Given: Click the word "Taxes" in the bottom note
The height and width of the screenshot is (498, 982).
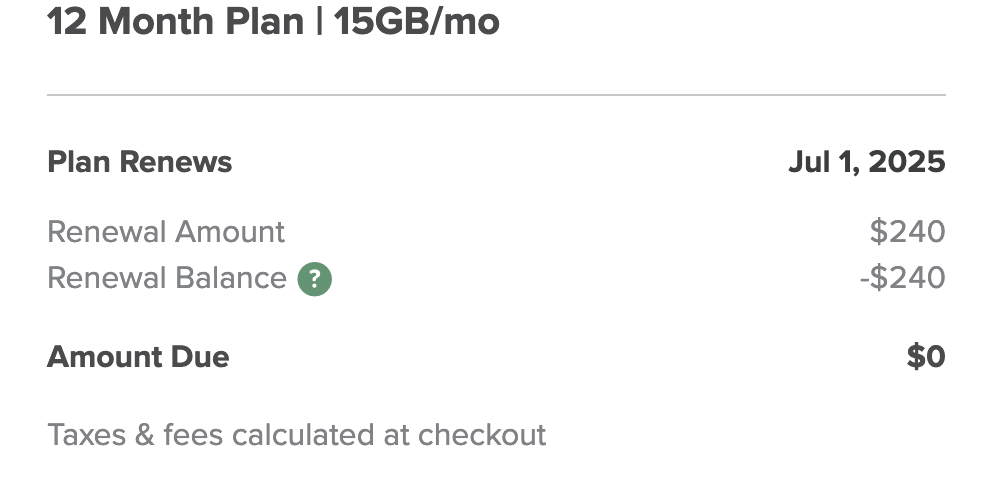Looking at the screenshot, I should click(x=86, y=435).
